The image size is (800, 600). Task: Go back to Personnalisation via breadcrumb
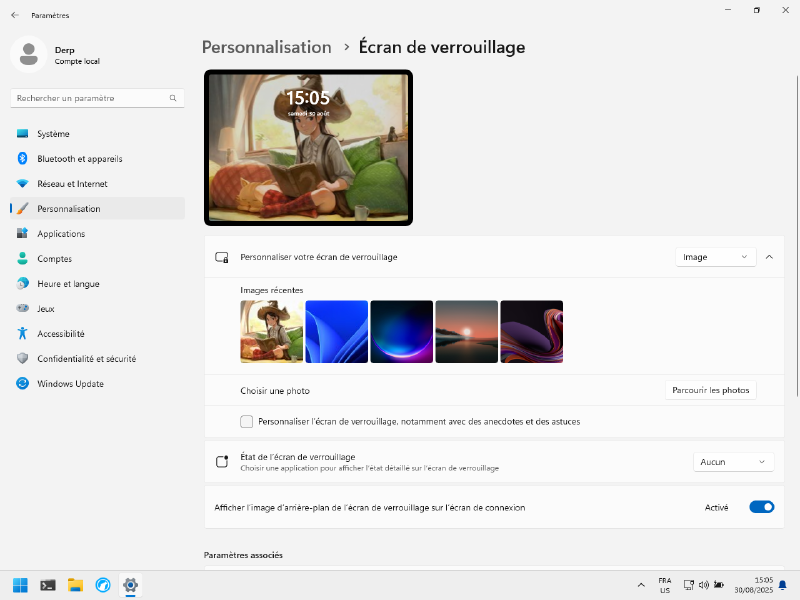pyautogui.click(x=266, y=47)
